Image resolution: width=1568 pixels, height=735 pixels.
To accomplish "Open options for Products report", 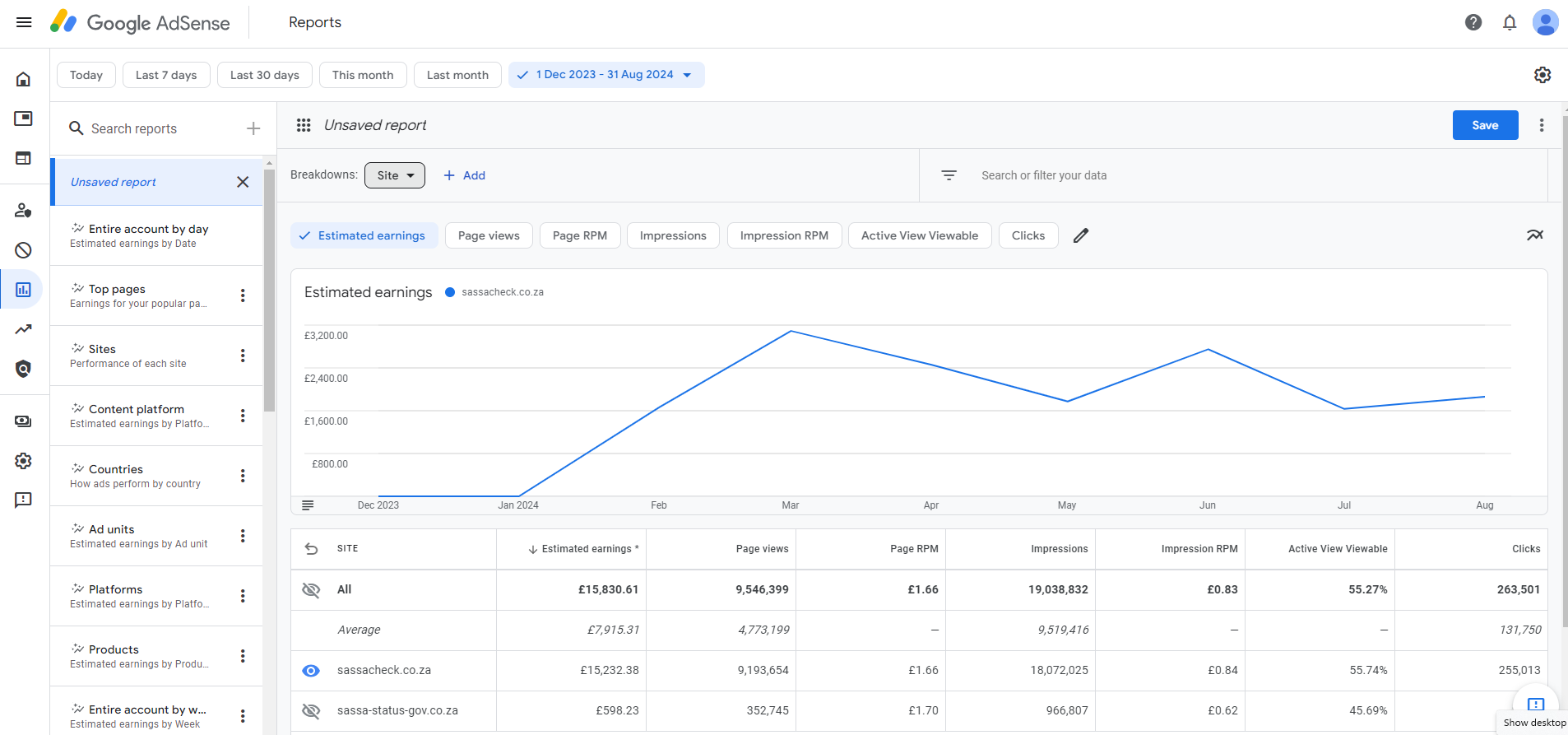I will [243, 656].
